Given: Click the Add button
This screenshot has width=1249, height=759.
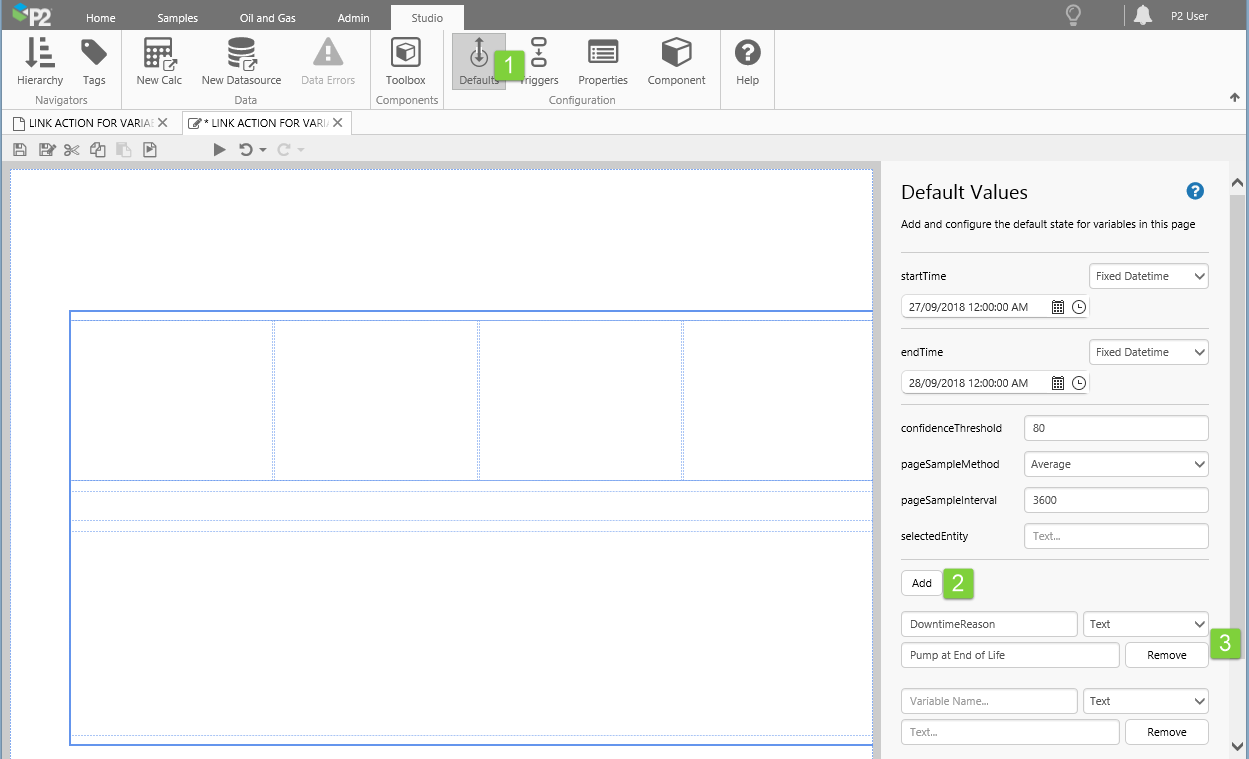Looking at the screenshot, I should [x=921, y=583].
